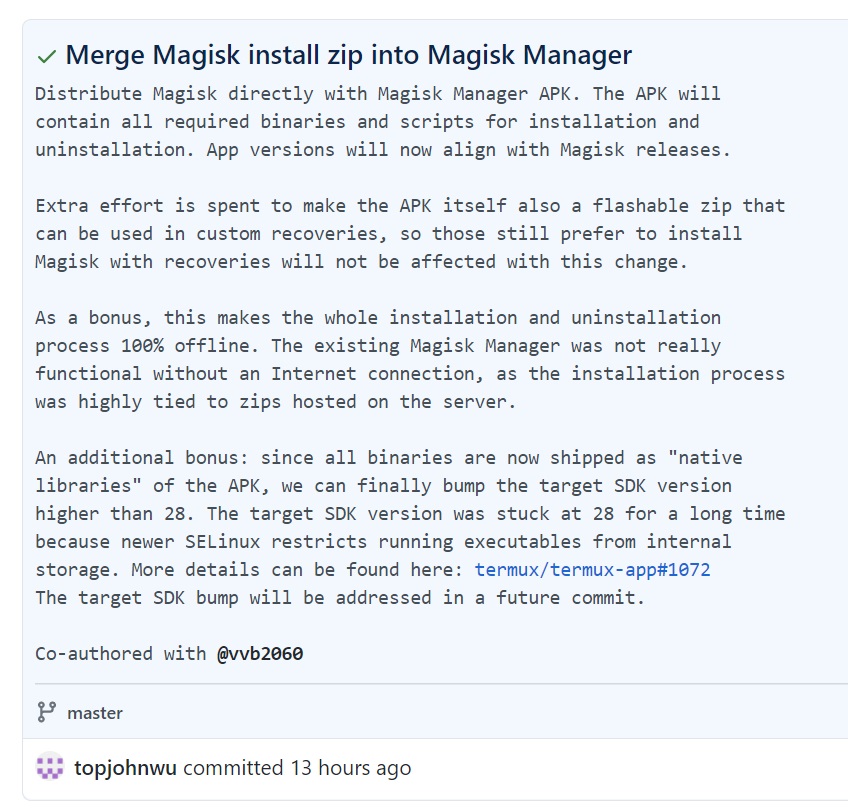Visit the @vvb2060 profile mention

[260, 654]
